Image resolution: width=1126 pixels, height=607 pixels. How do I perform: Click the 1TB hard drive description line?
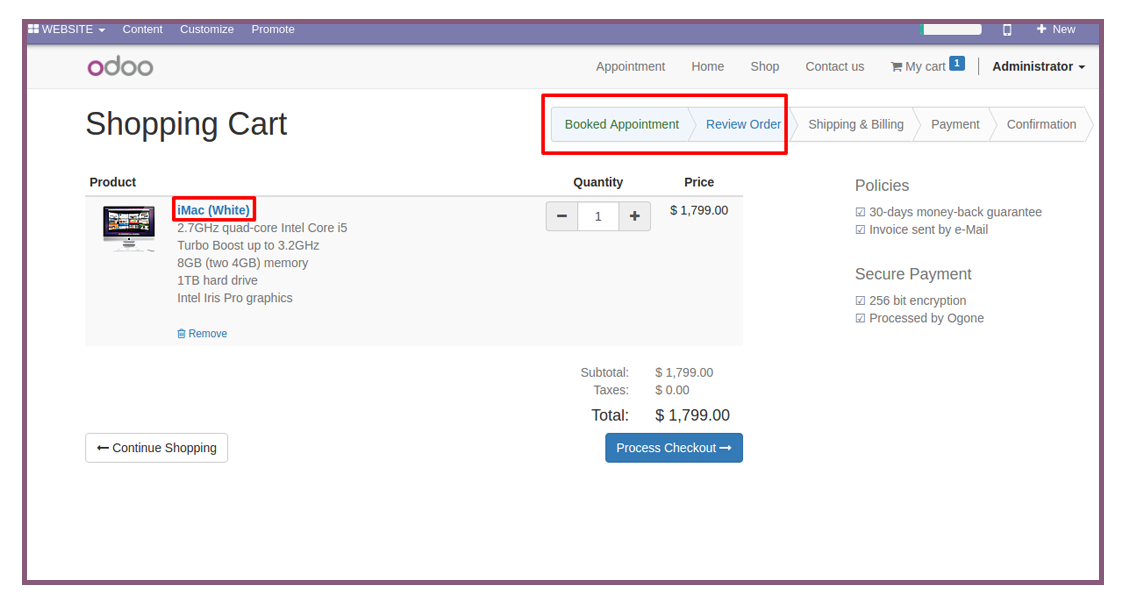click(x=218, y=280)
